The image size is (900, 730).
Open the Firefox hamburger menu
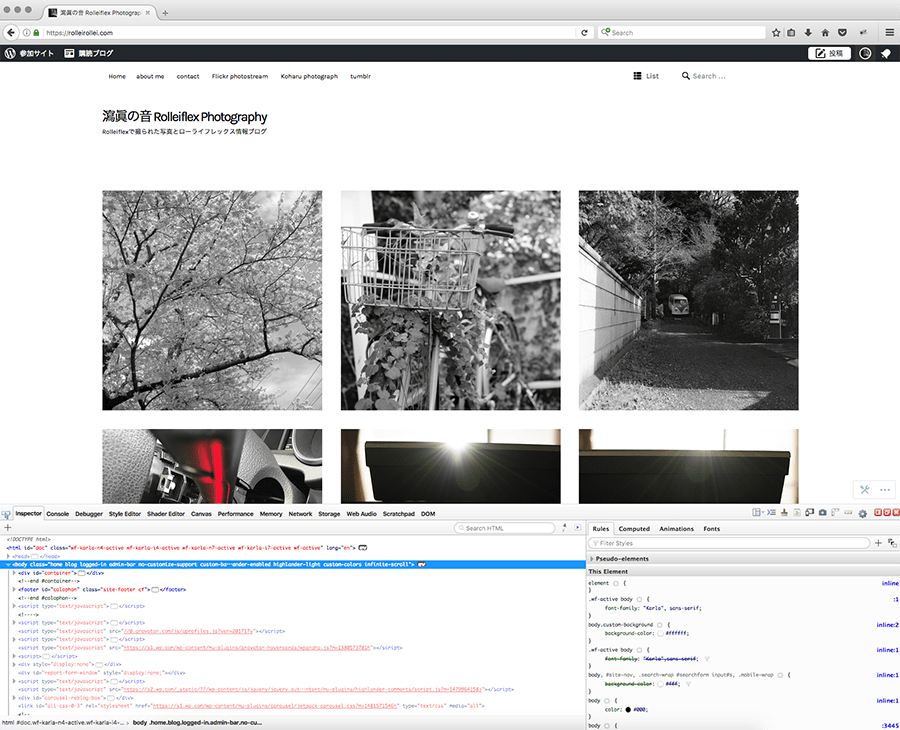(x=889, y=32)
